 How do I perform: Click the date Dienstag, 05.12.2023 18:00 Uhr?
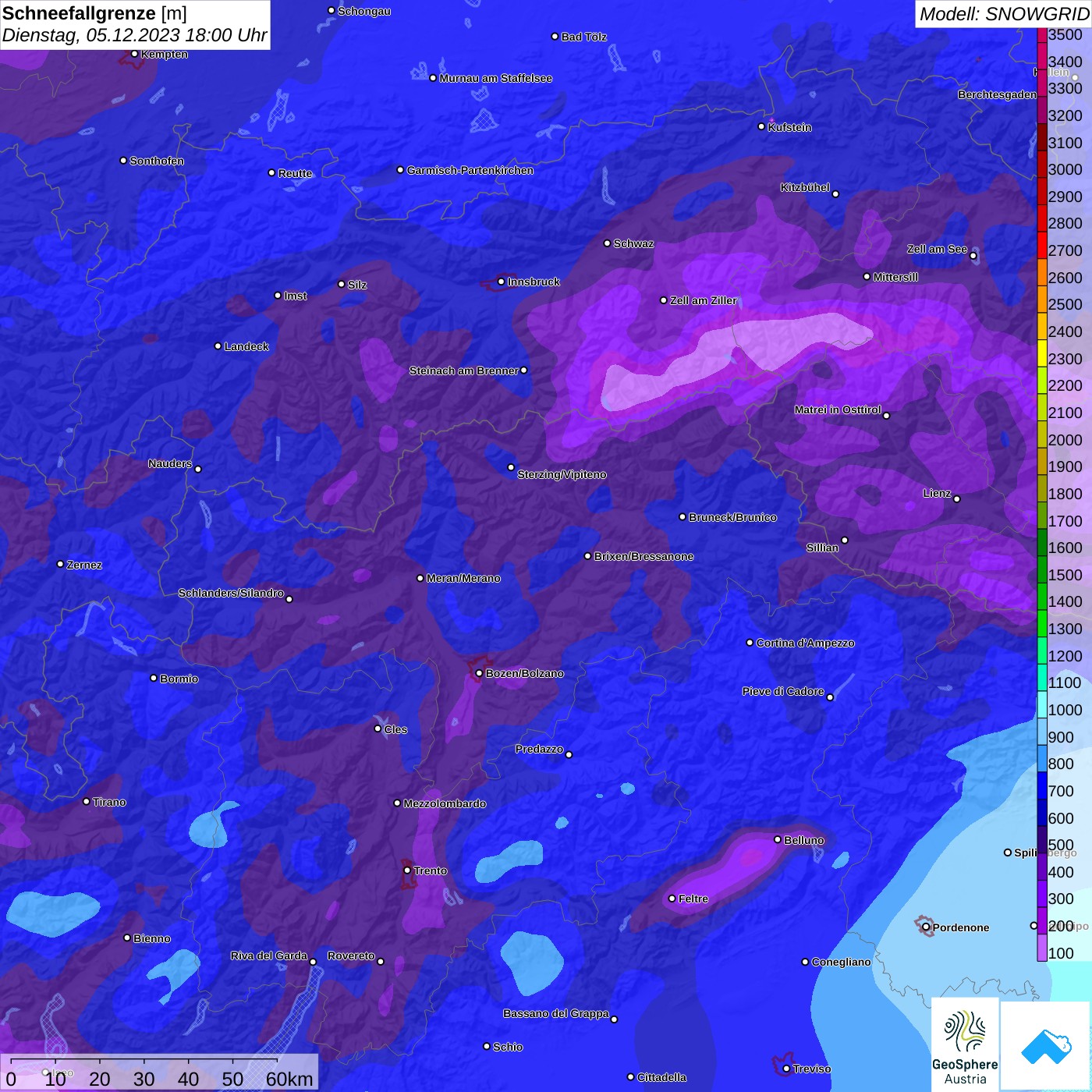click(135, 36)
